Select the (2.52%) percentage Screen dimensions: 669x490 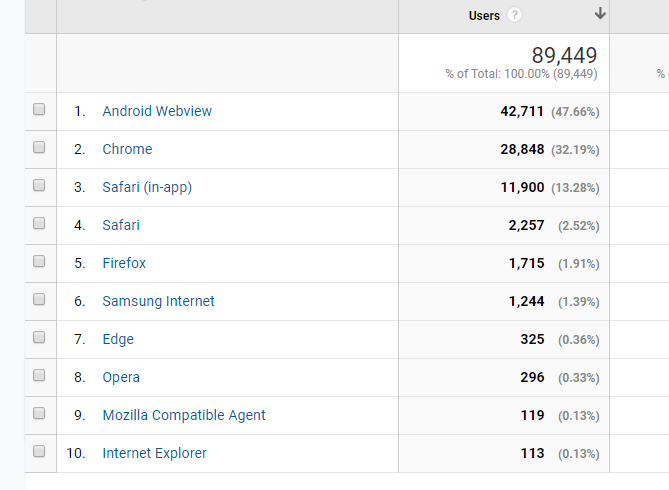point(579,226)
